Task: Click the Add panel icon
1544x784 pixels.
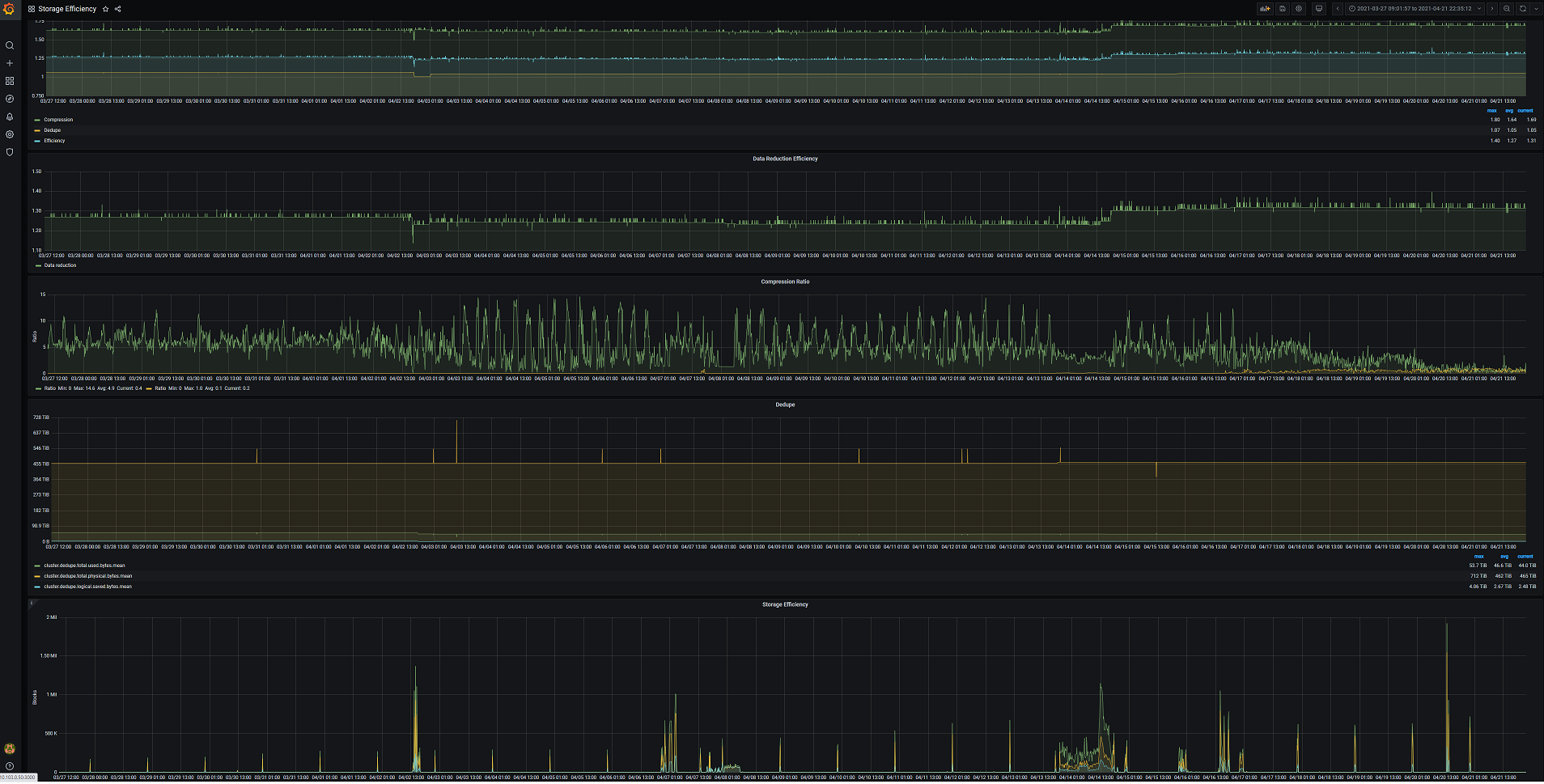Action: [1265, 9]
